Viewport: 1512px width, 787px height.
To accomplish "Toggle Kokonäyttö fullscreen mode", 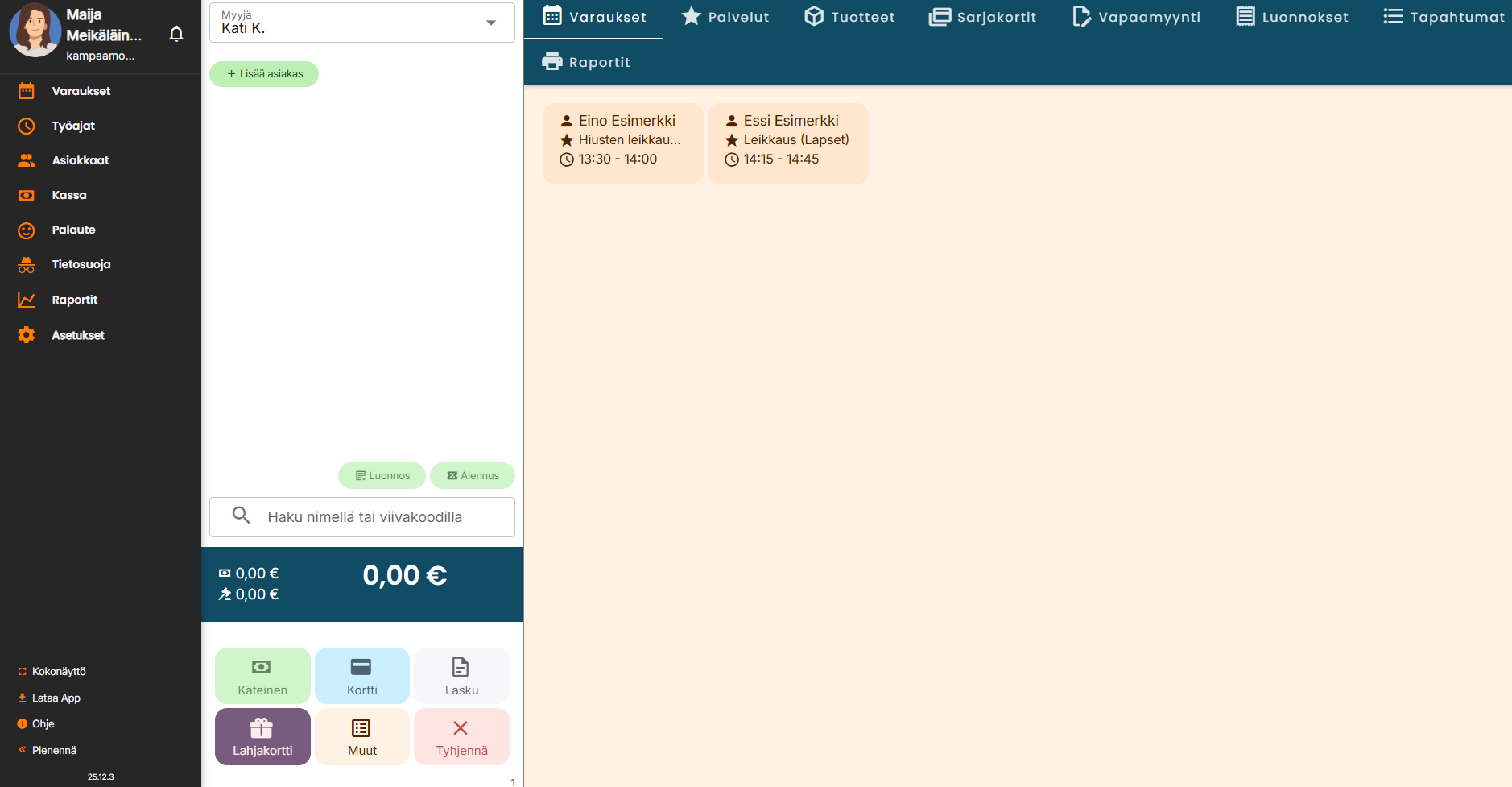I will click(52, 672).
